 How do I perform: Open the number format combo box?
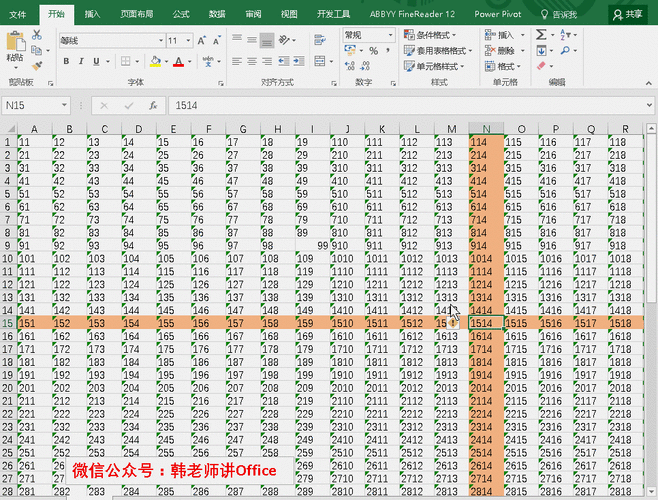click(x=369, y=35)
